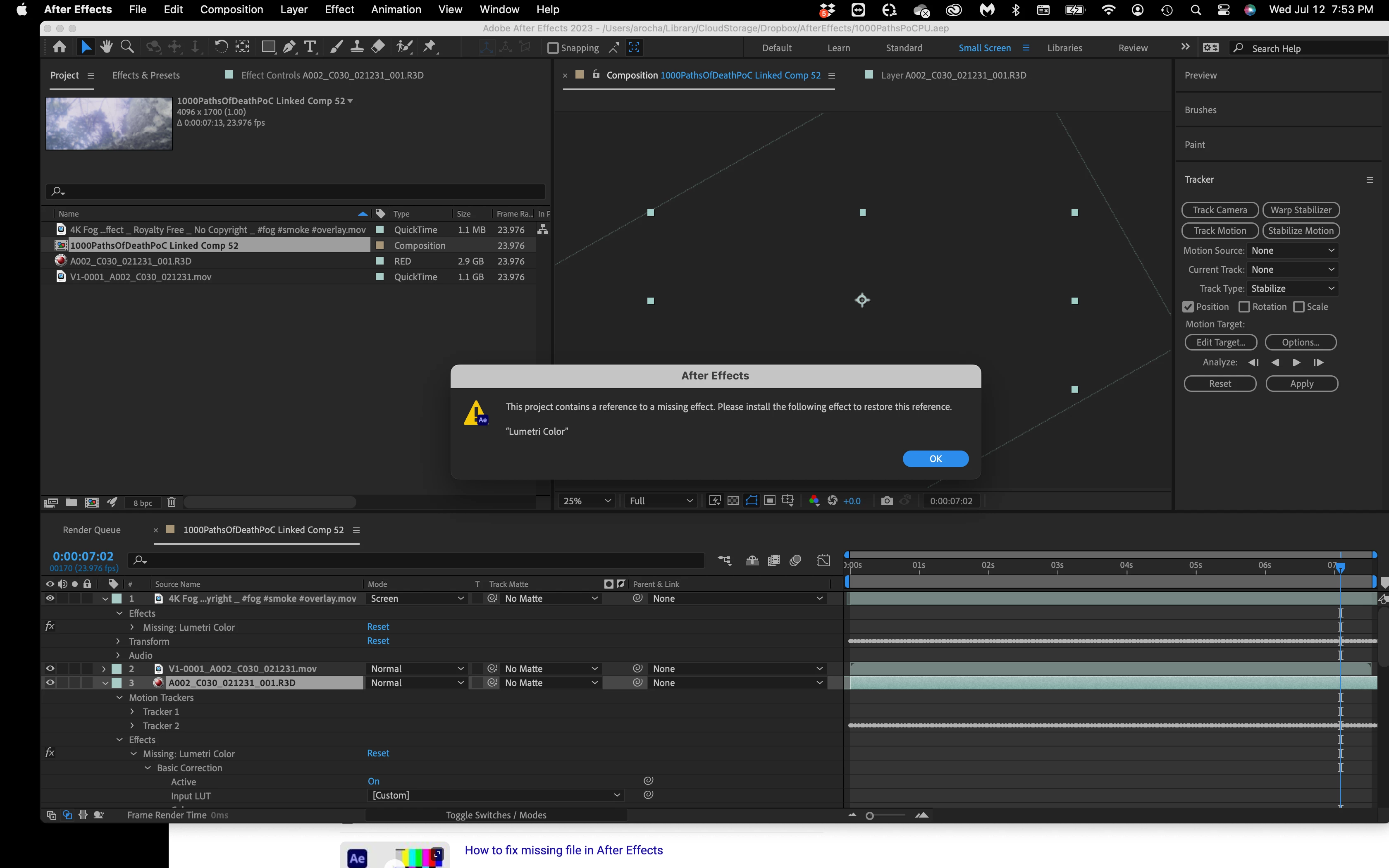Open the Animation menu

coord(396,10)
